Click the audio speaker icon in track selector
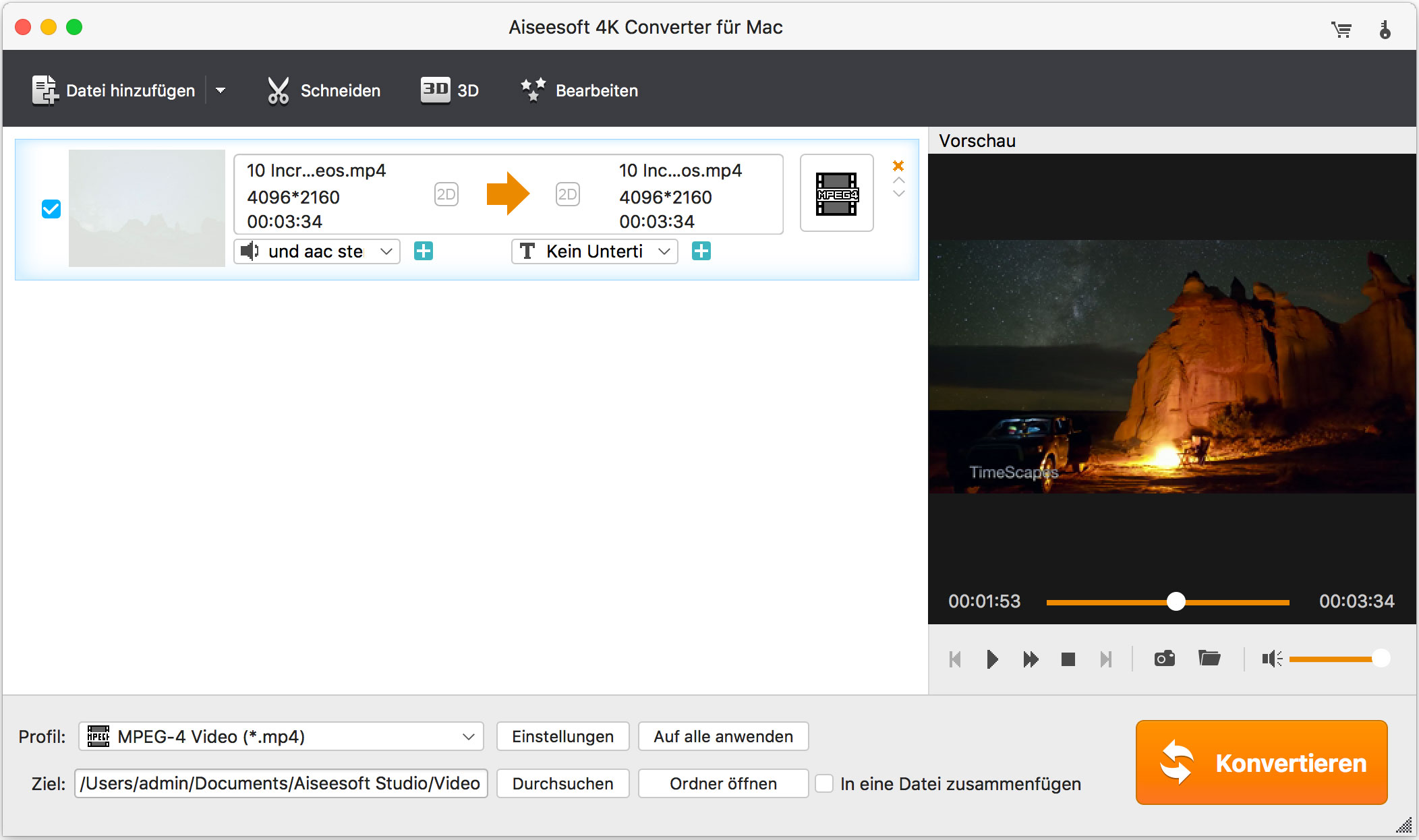The image size is (1419, 840). pyautogui.click(x=250, y=251)
